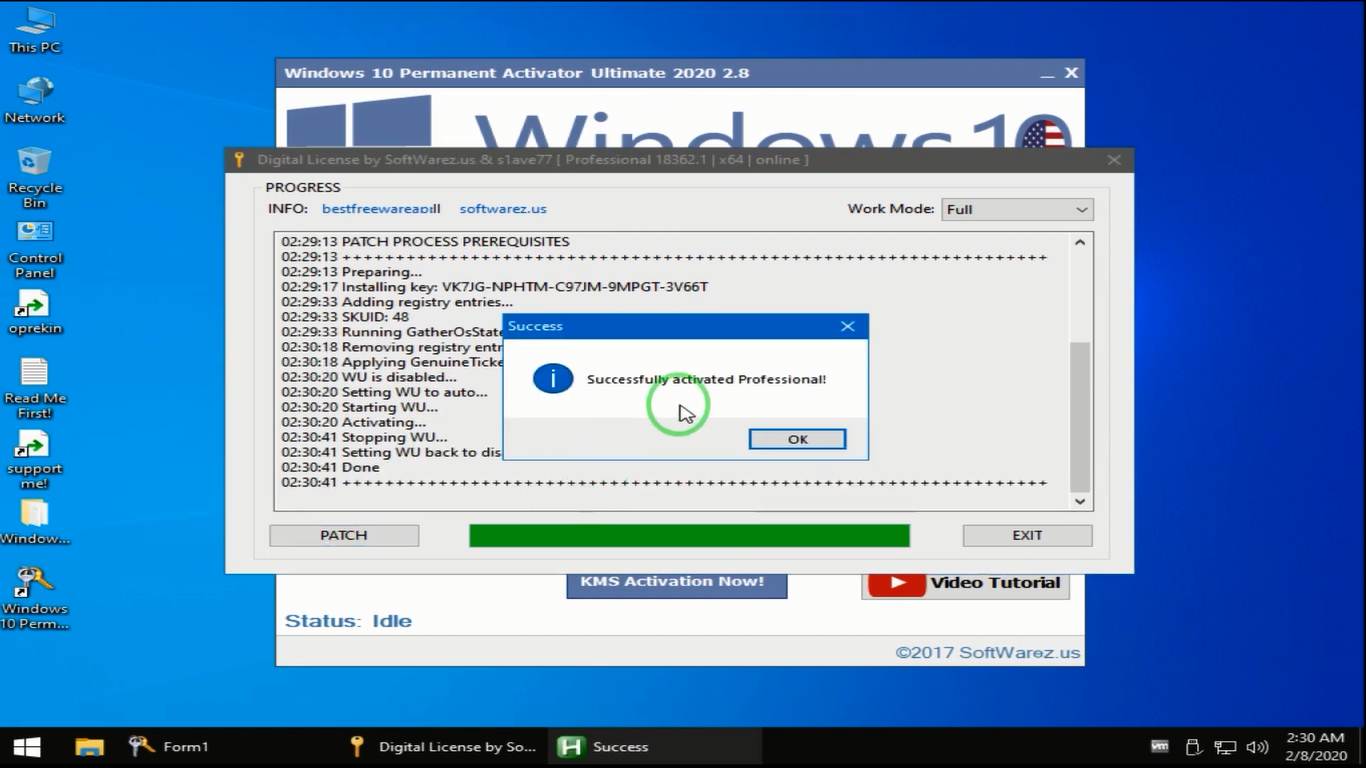The width and height of the screenshot is (1366, 768).
Task: Switch to Digital License taskbar item
Action: (443, 747)
